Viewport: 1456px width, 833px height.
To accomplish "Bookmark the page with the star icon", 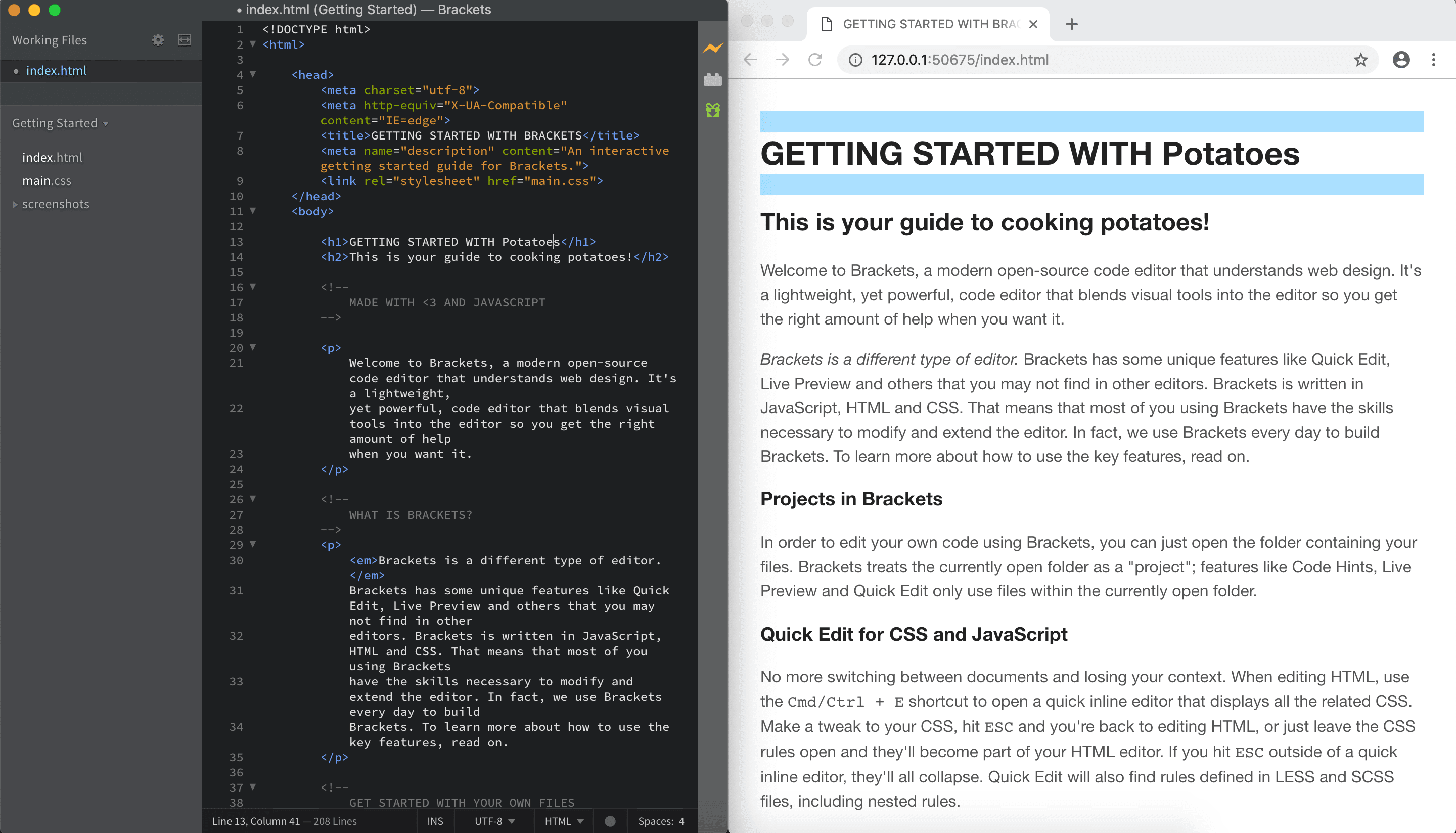I will (1360, 60).
